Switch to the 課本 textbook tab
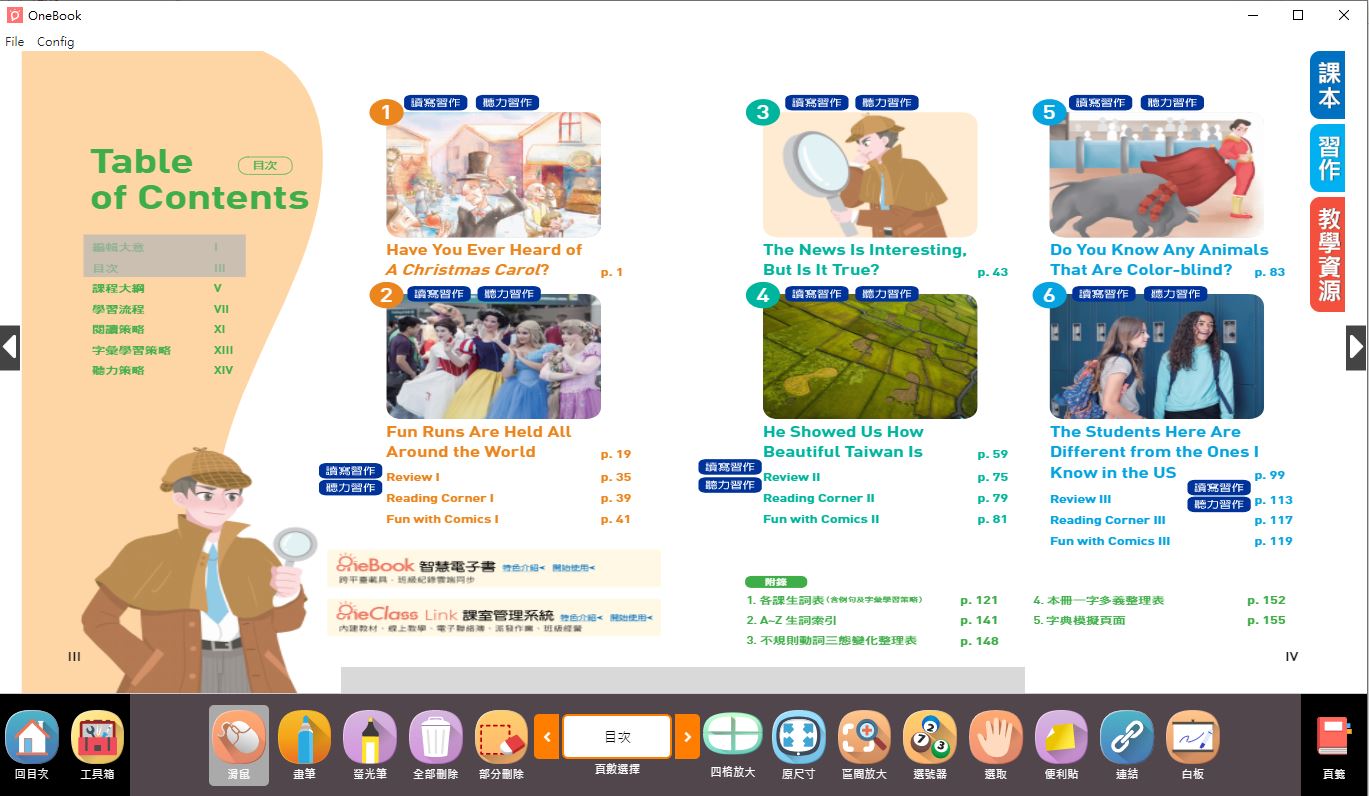 click(x=1328, y=86)
